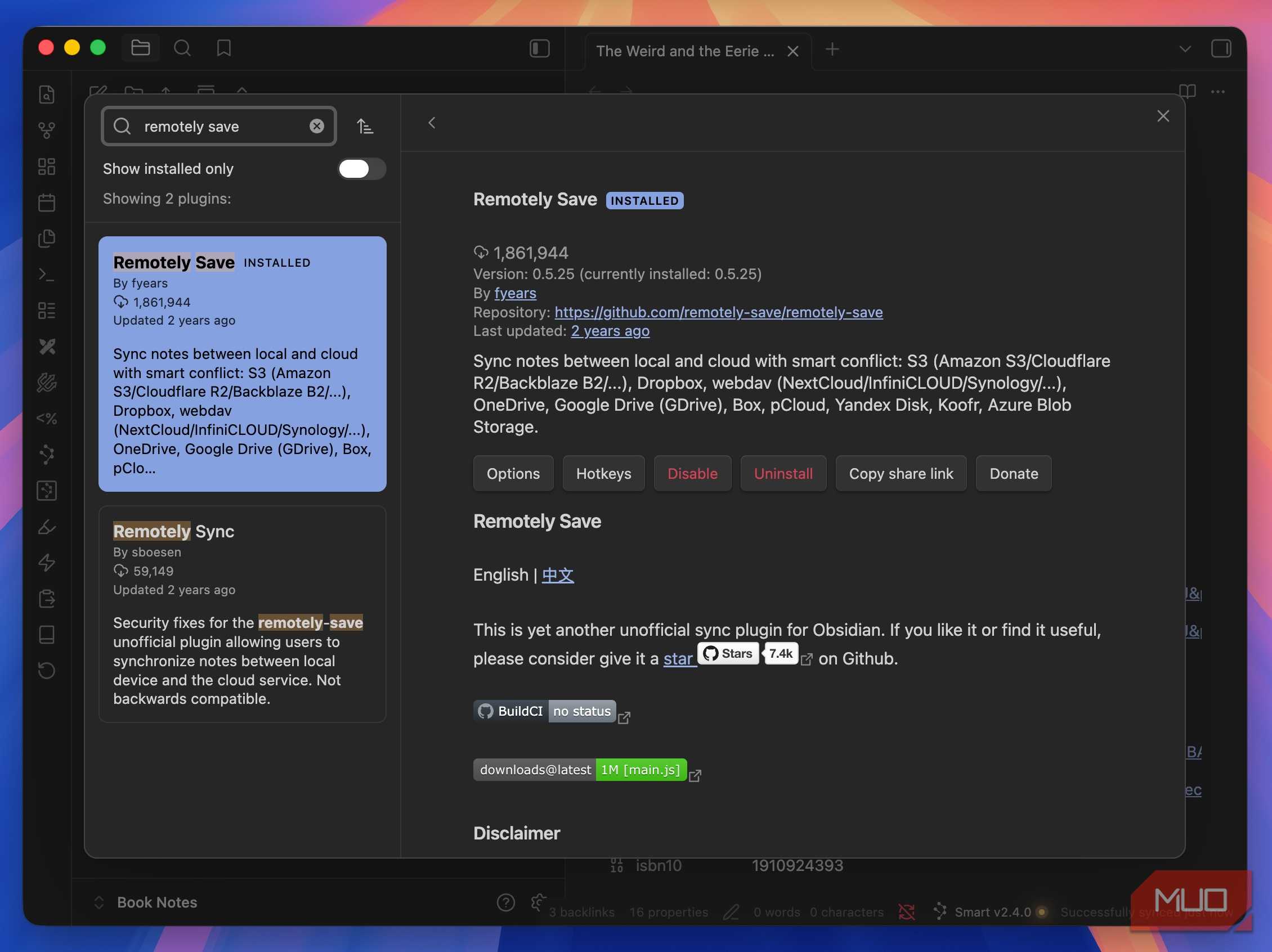This screenshot has height=952, width=1272.
Task: Click 16 properties in status bar
Action: click(668, 913)
